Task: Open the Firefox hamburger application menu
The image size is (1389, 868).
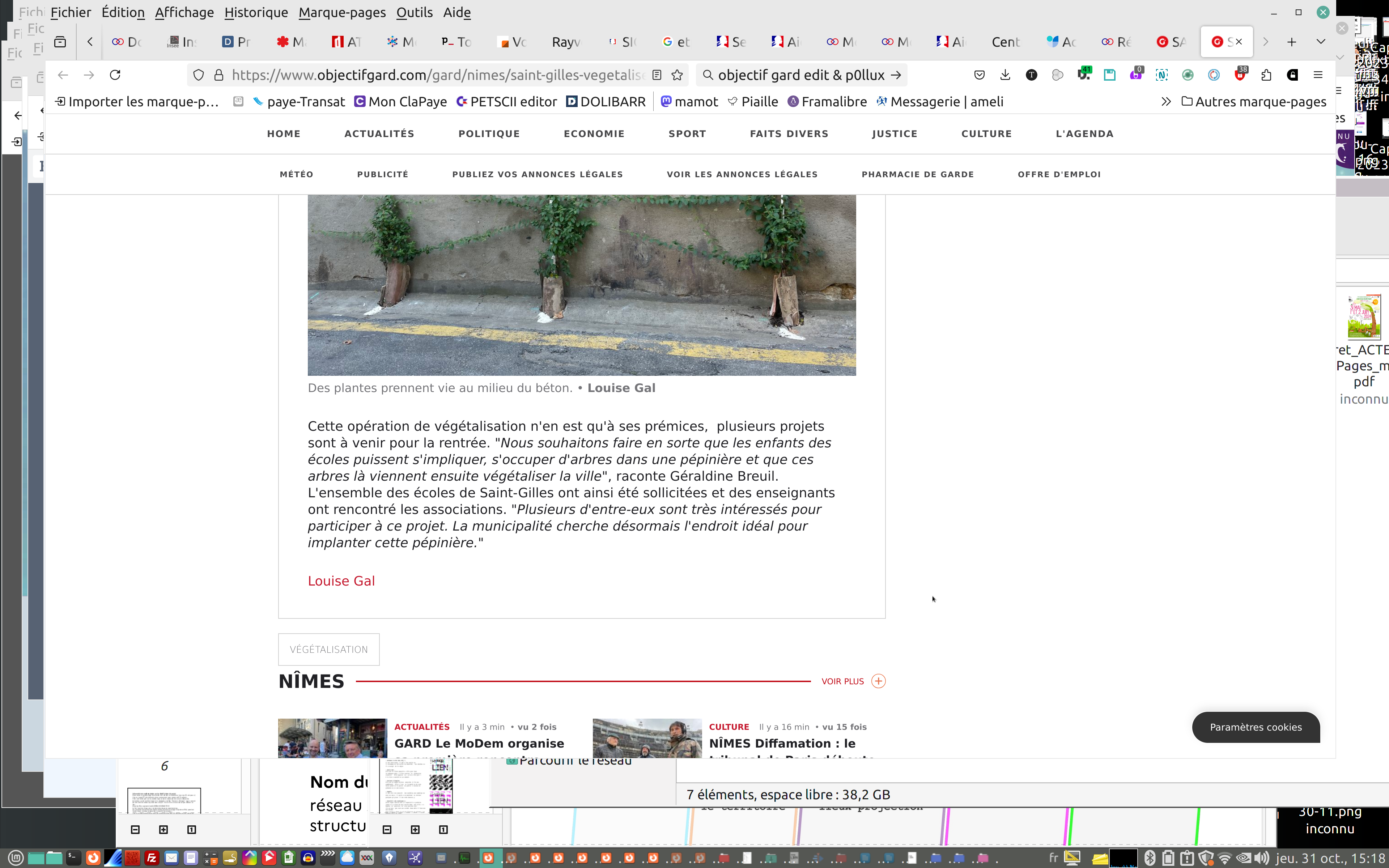Action: point(1318,75)
